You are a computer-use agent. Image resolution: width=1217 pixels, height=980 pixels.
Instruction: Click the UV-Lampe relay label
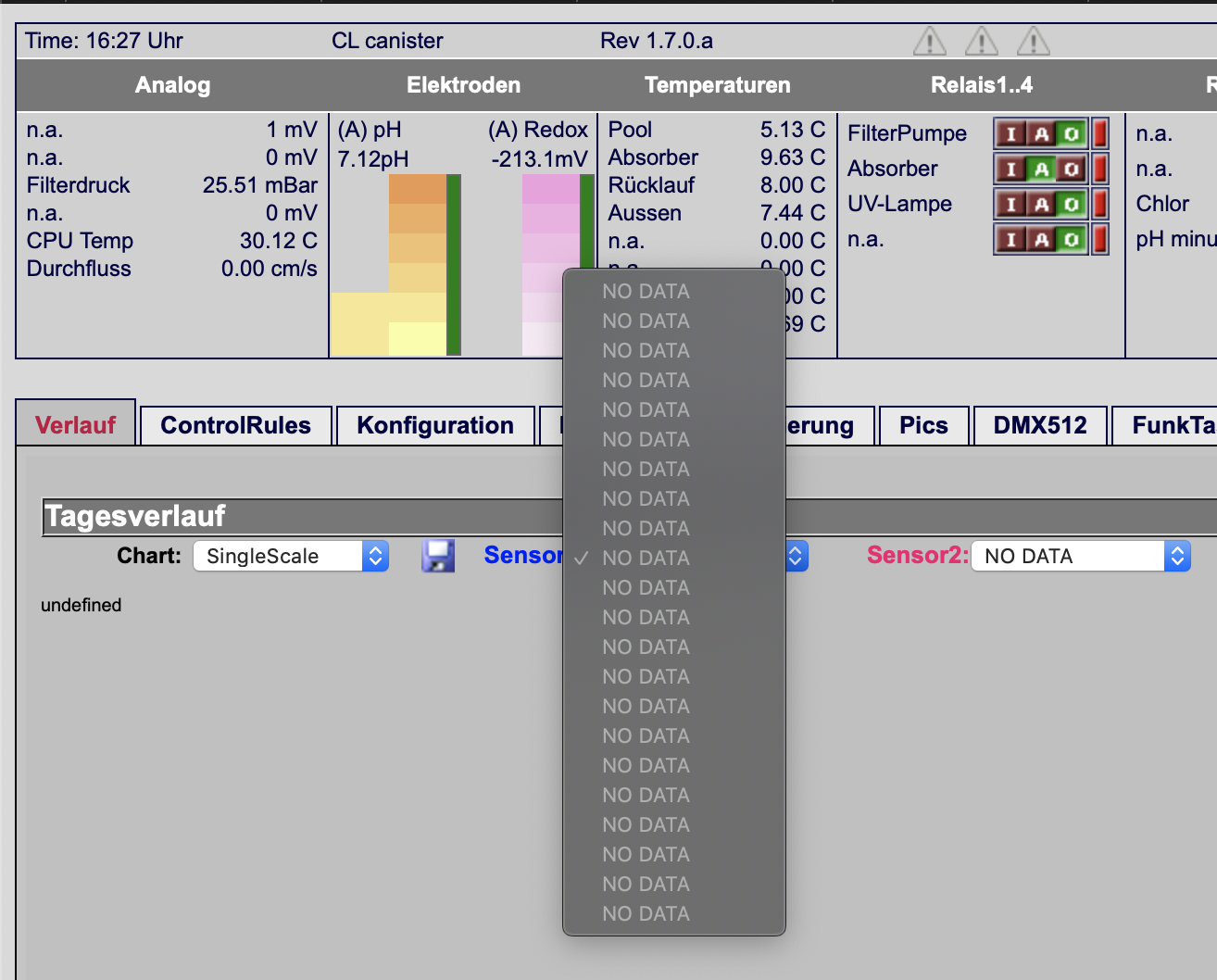pyautogui.click(x=899, y=204)
